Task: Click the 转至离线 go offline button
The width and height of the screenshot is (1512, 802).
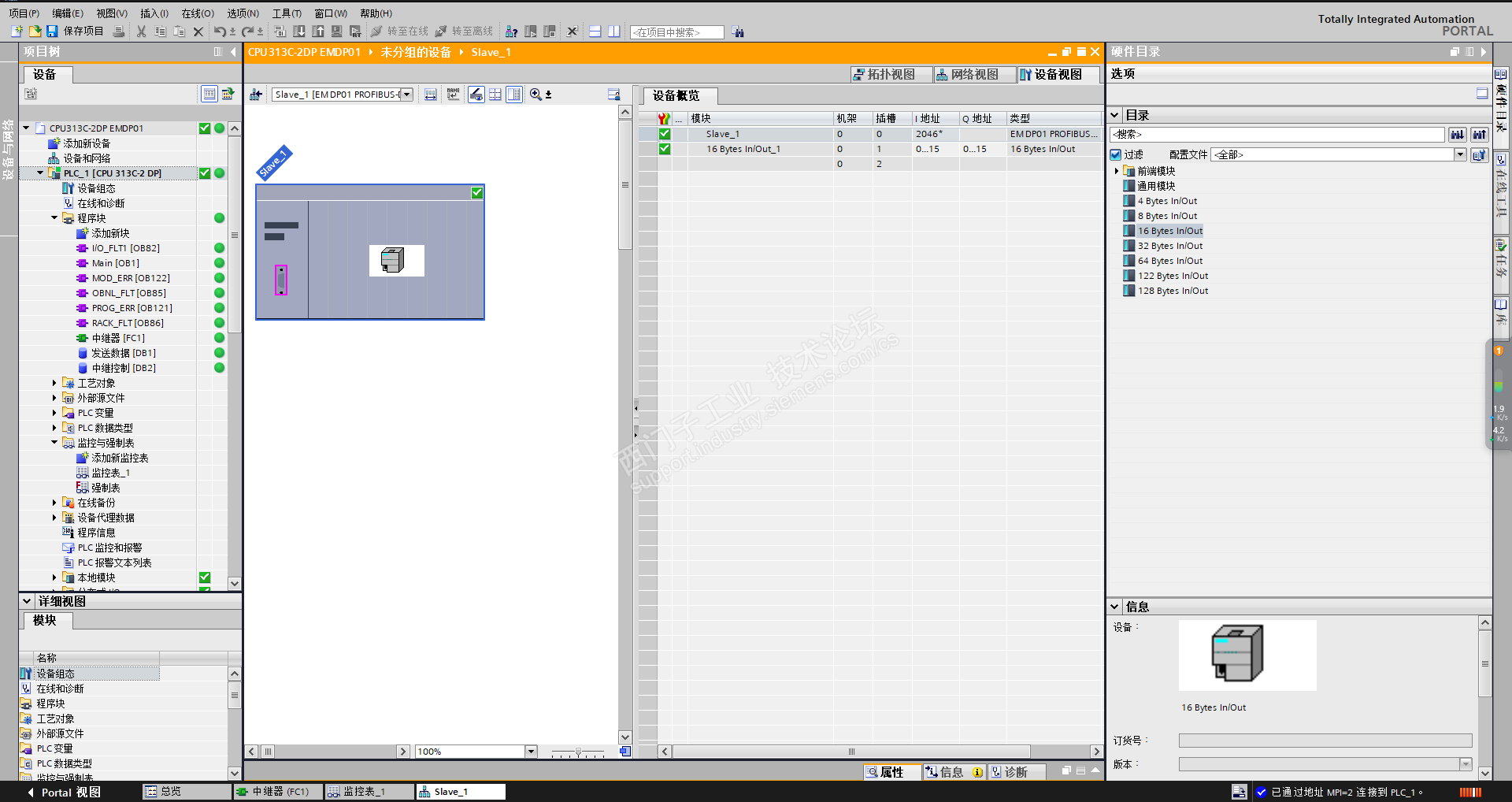Action: (x=464, y=32)
